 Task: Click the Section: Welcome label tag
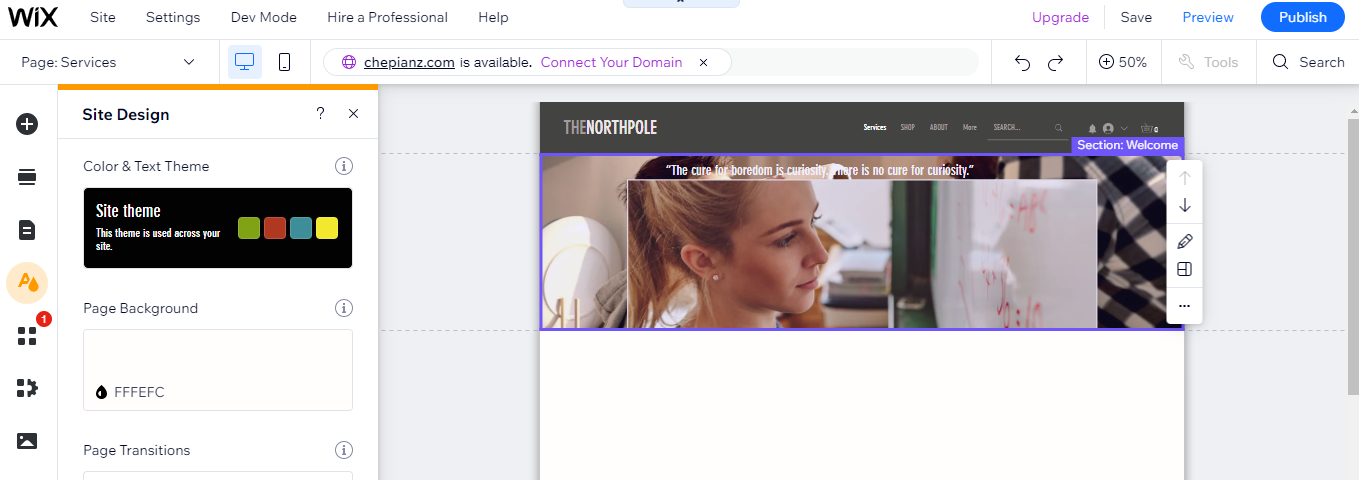click(x=1127, y=145)
